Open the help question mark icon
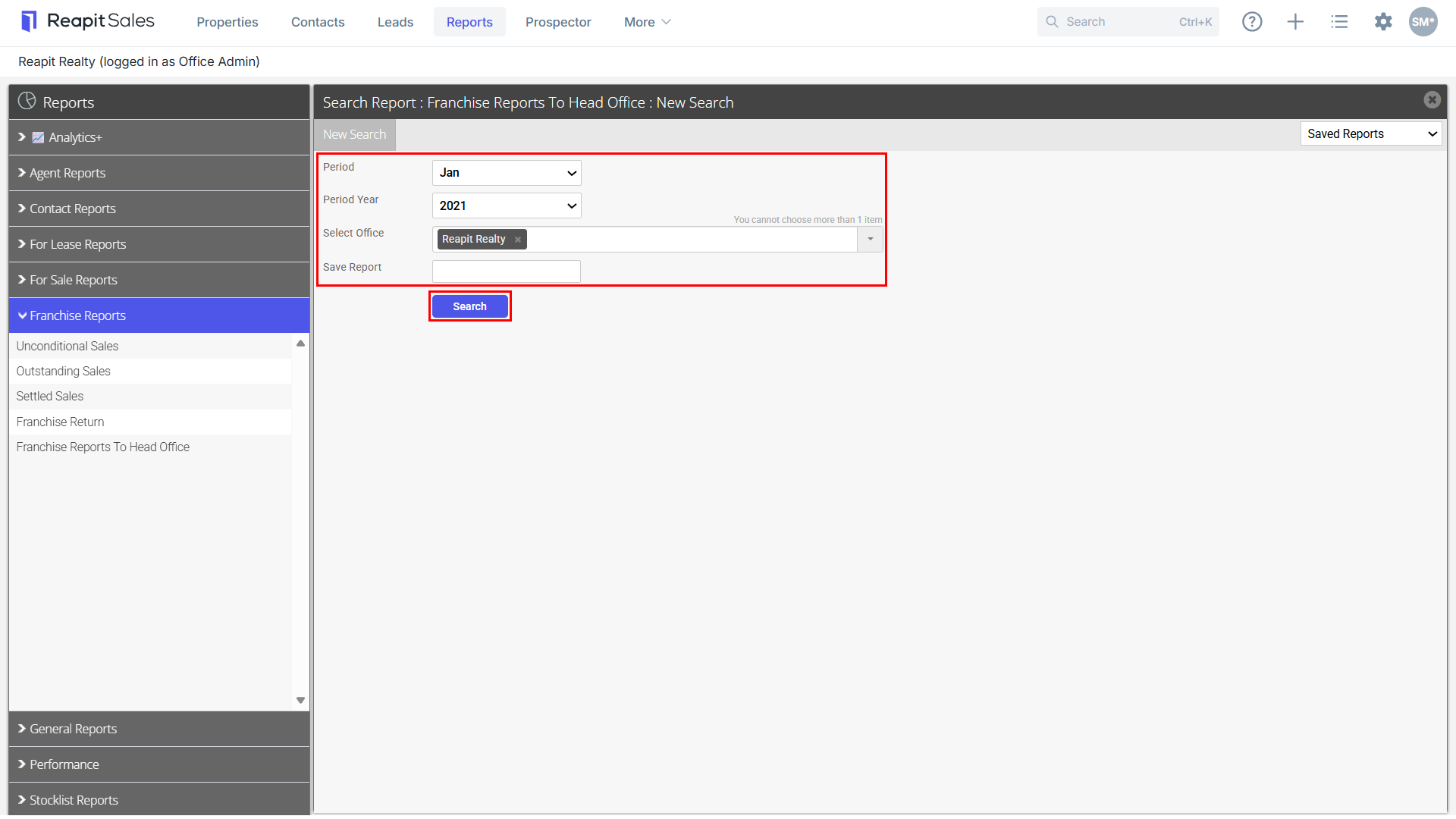This screenshot has width=1456, height=819. click(x=1252, y=22)
